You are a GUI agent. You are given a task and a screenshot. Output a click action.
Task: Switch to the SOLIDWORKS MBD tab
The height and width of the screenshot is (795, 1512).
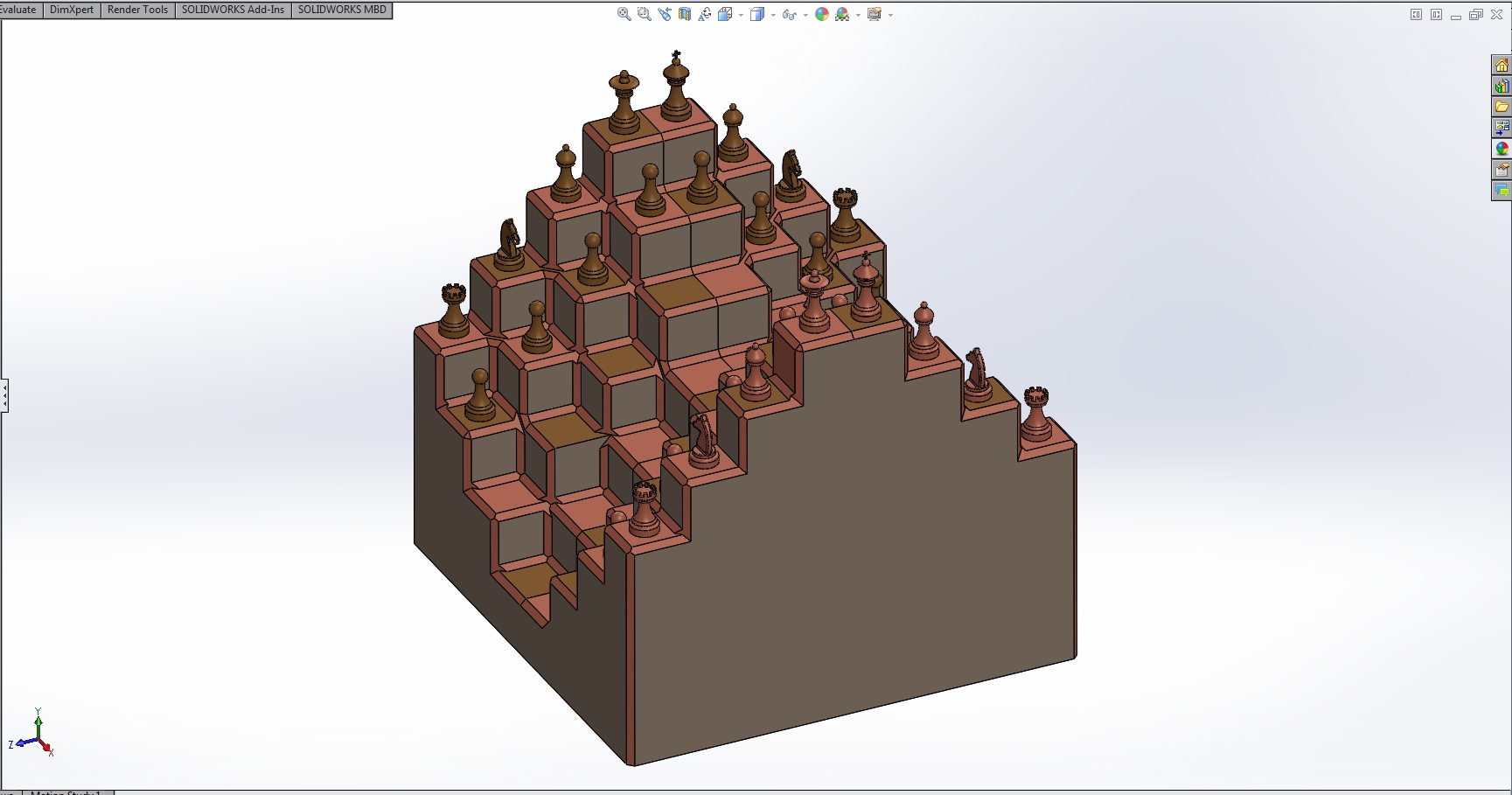(x=342, y=10)
